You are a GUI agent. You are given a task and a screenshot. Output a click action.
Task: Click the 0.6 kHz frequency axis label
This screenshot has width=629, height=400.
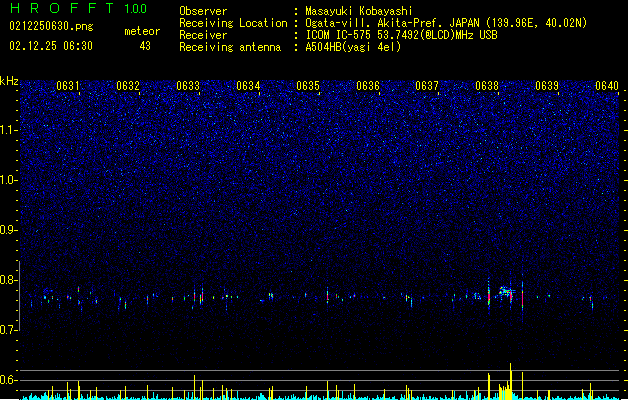pos(9,380)
